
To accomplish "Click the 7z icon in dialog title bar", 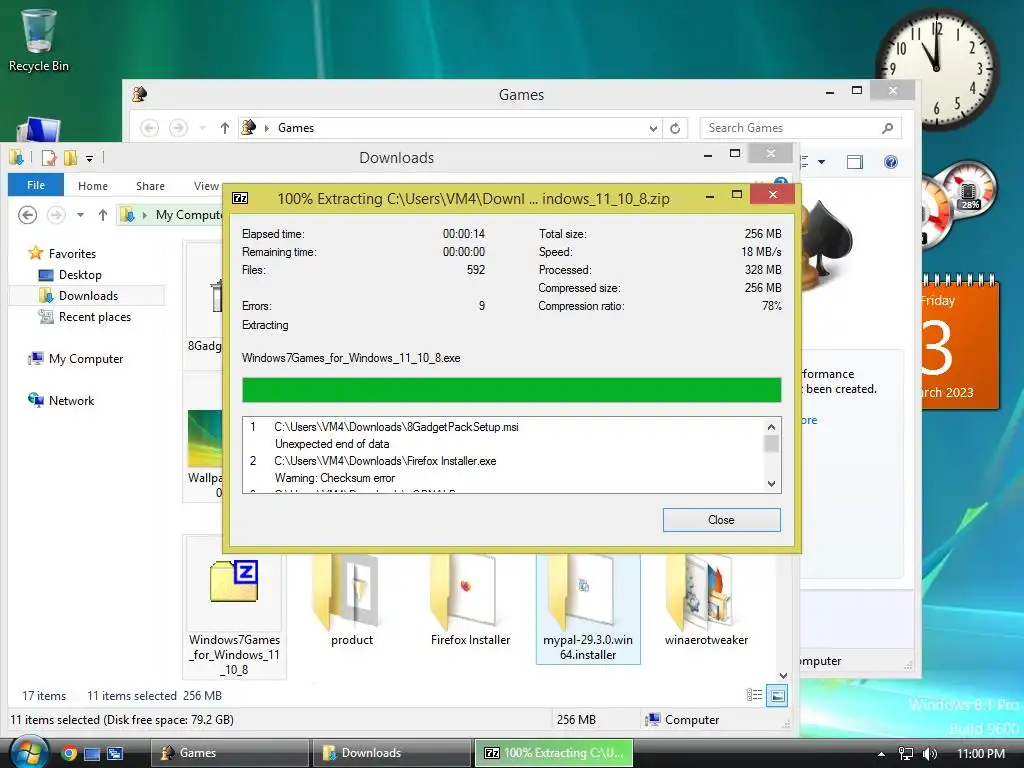I will [240, 199].
